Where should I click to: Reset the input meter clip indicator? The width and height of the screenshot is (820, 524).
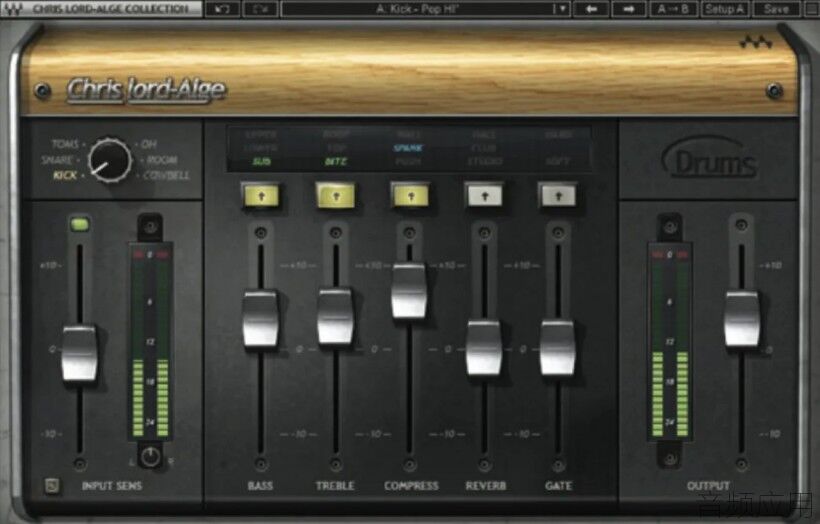[150, 255]
